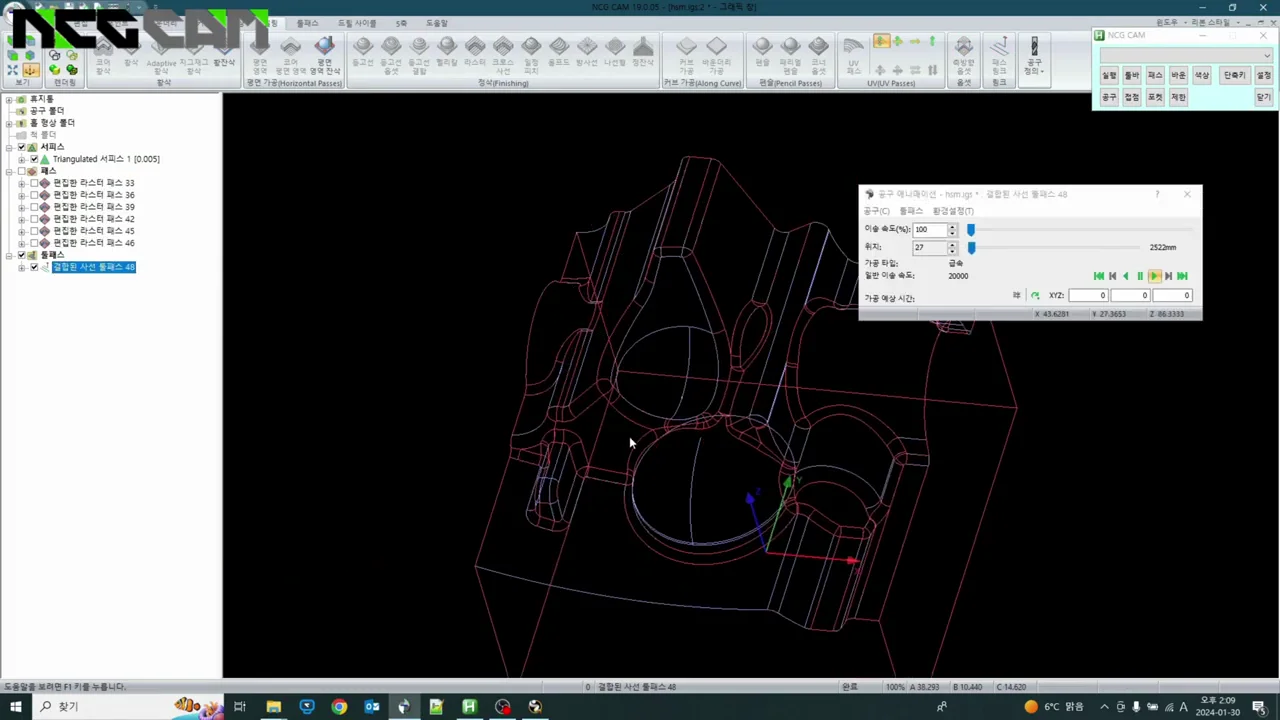Open the 툴패스 ribbon tab

coord(307,23)
